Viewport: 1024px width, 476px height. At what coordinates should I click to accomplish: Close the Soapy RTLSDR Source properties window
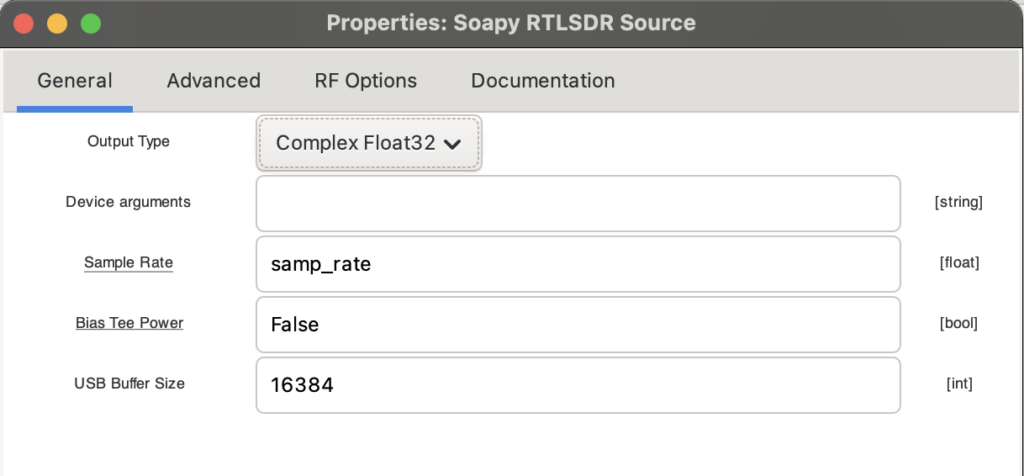(23, 23)
